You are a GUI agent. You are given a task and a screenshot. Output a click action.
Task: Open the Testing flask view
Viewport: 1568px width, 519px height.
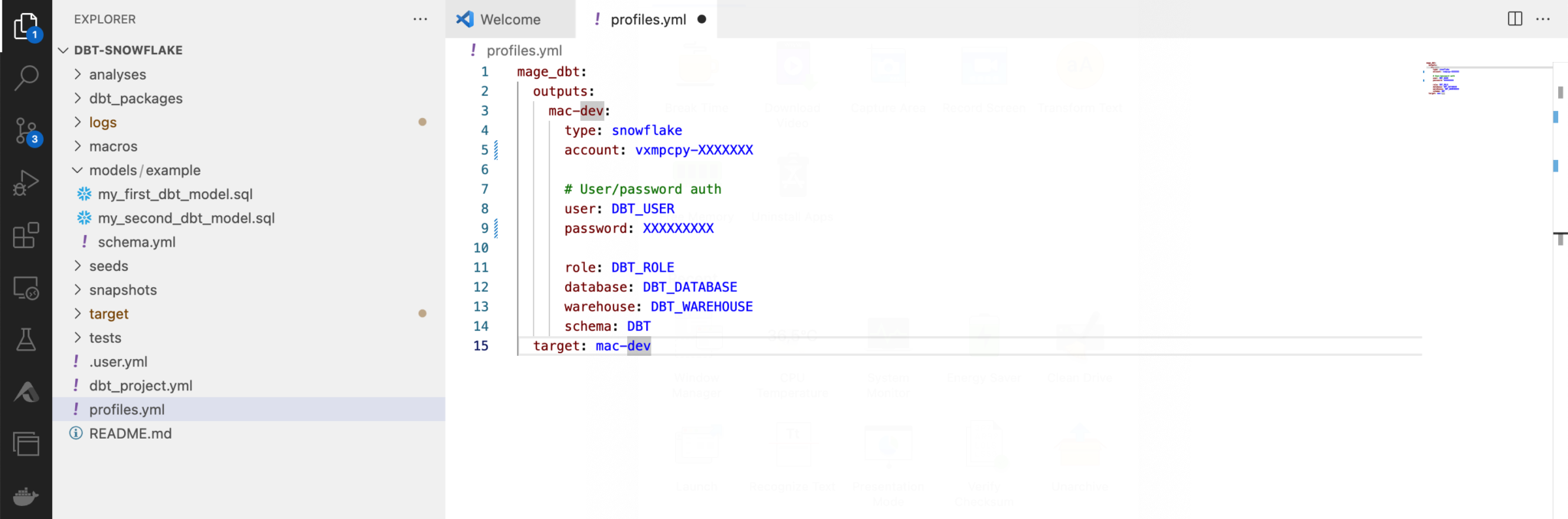[26, 339]
